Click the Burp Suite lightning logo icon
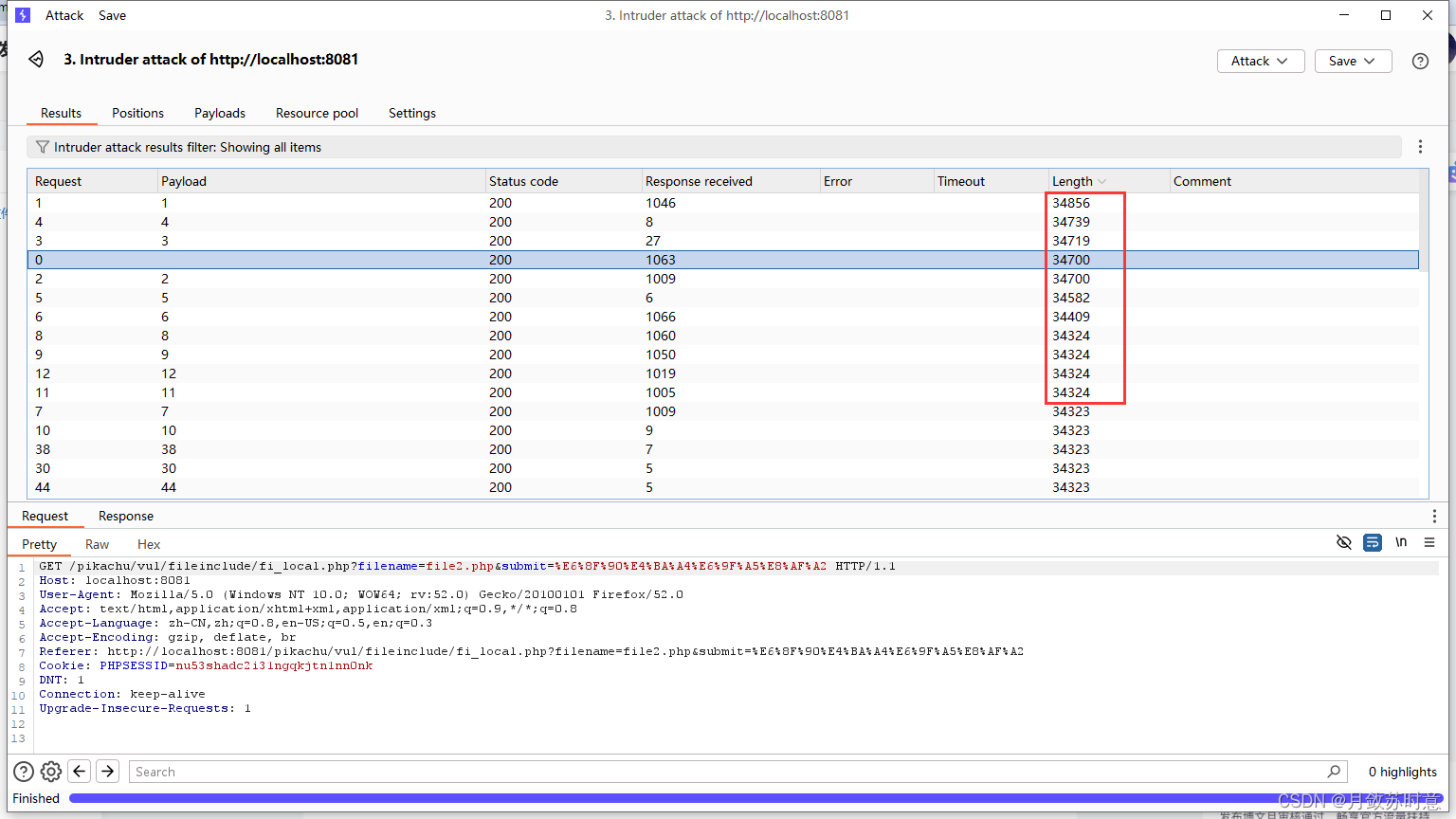The width and height of the screenshot is (1456, 819). coord(23,15)
